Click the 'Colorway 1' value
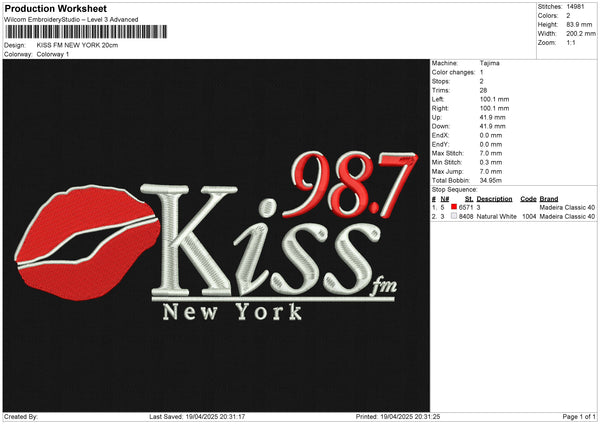 53,54
